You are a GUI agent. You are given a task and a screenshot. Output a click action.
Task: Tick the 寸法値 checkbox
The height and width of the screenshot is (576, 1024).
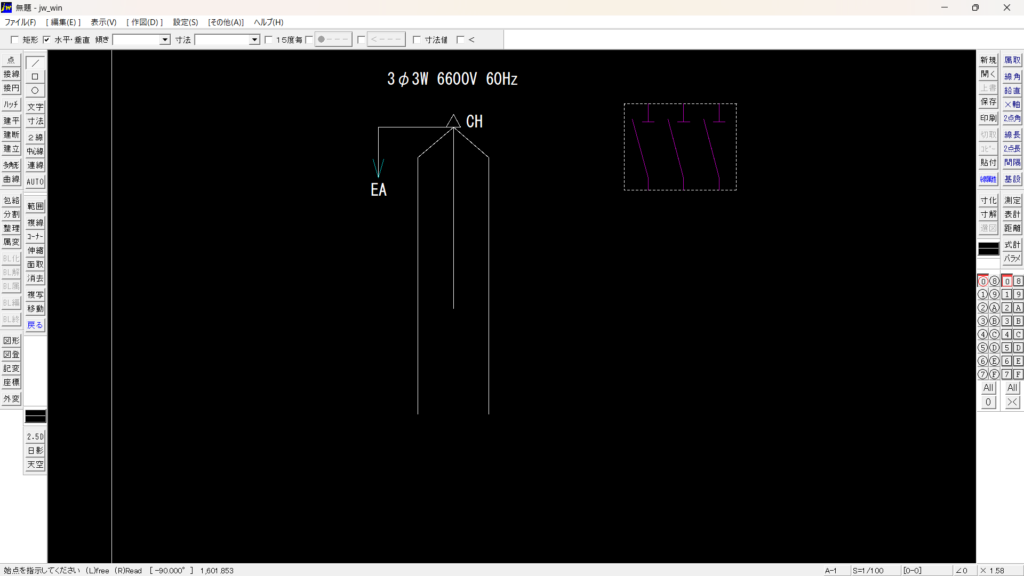[417, 40]
